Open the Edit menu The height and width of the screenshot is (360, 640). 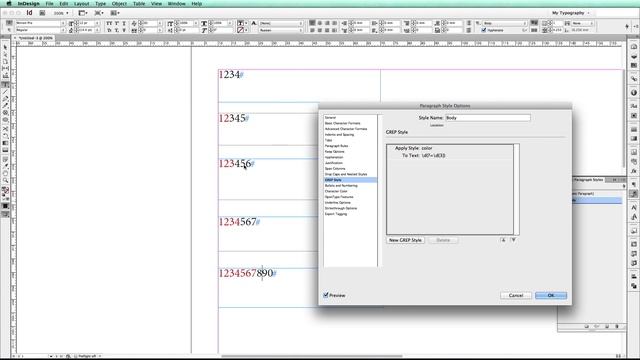64,4
